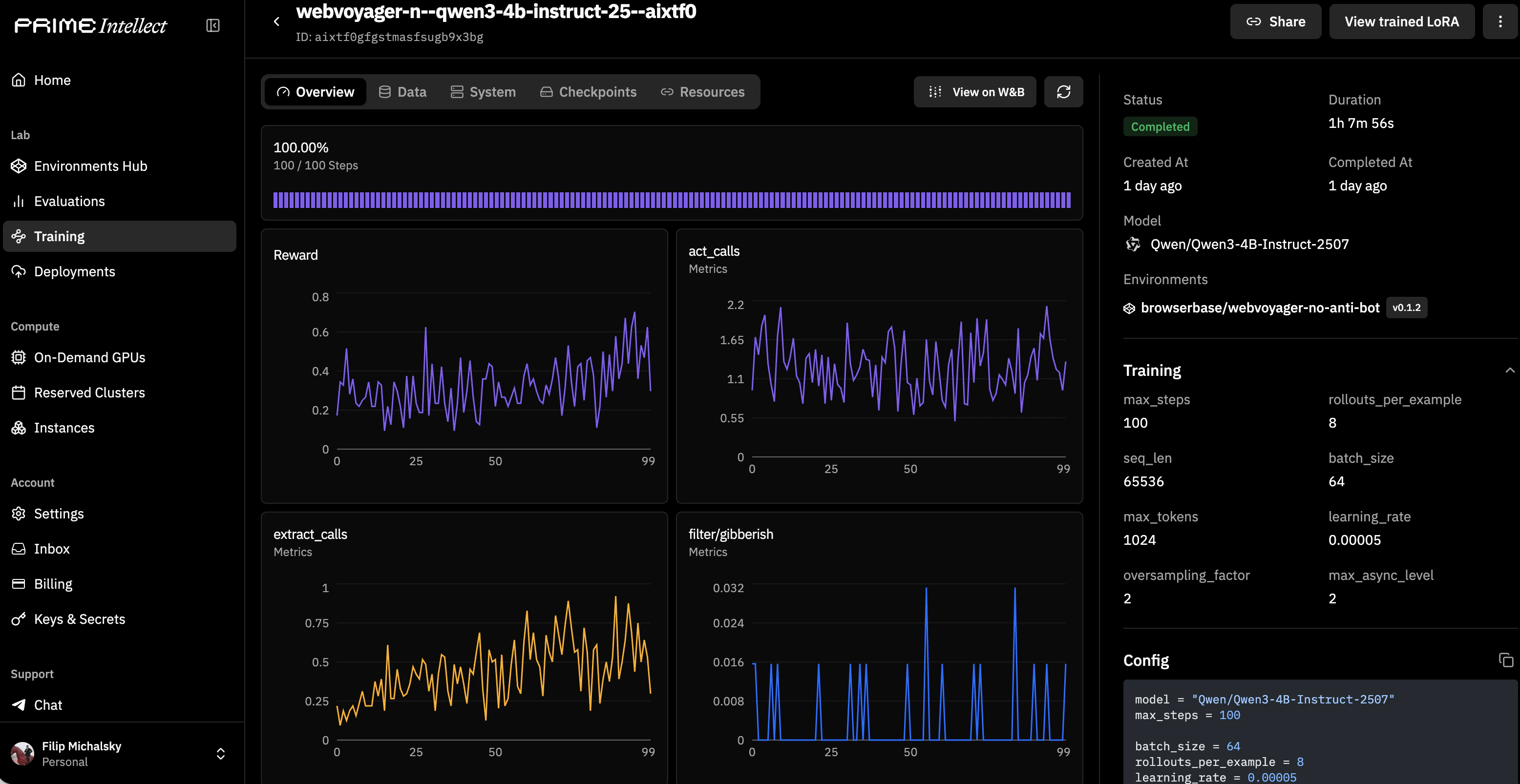The height and width of the screenshot is (784, 1520).
Task: Click the Completed progress bar at 100%
Action: tap(672, 201)
